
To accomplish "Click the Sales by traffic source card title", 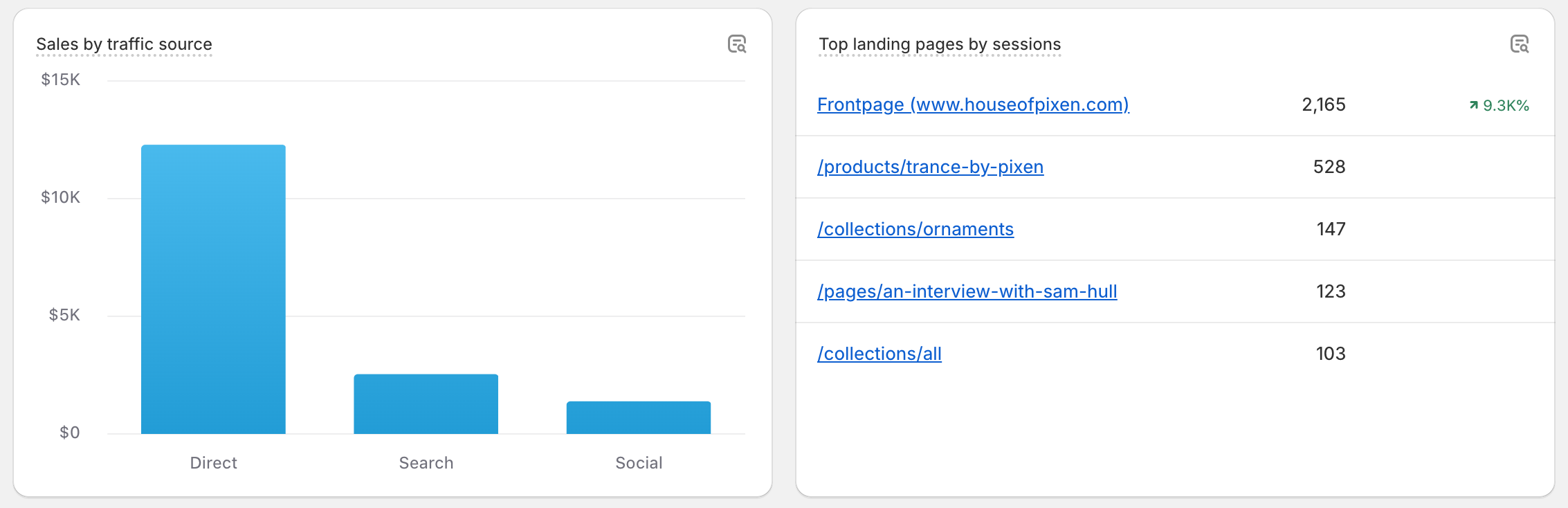I will click(125, 44).
